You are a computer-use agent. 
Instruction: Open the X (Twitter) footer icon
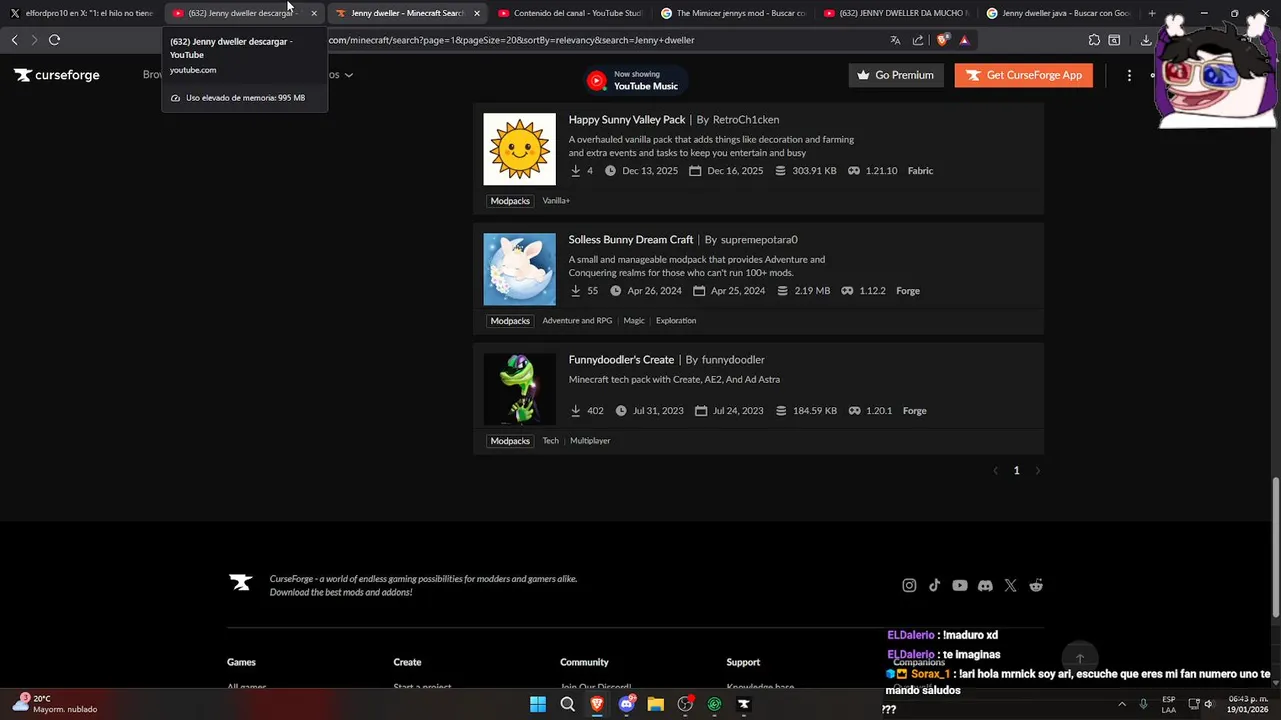pos(1010,585)
